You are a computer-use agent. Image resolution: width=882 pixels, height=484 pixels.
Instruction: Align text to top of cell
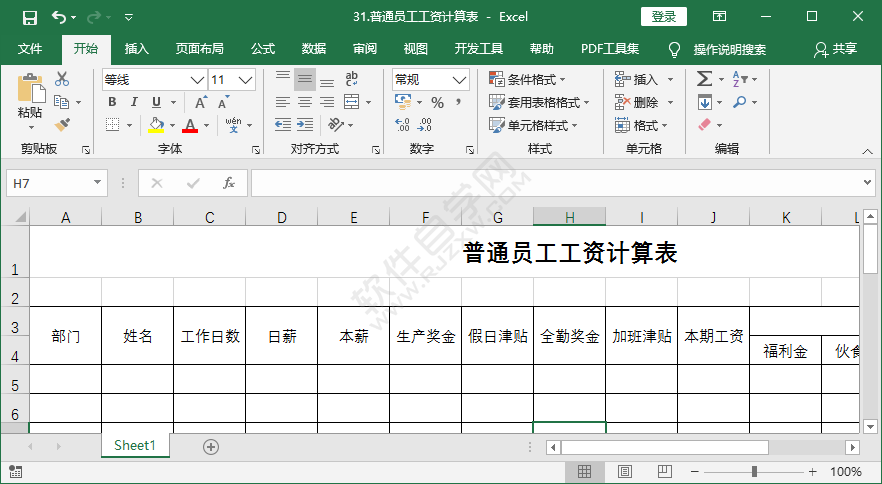click(x=283, y=79)
